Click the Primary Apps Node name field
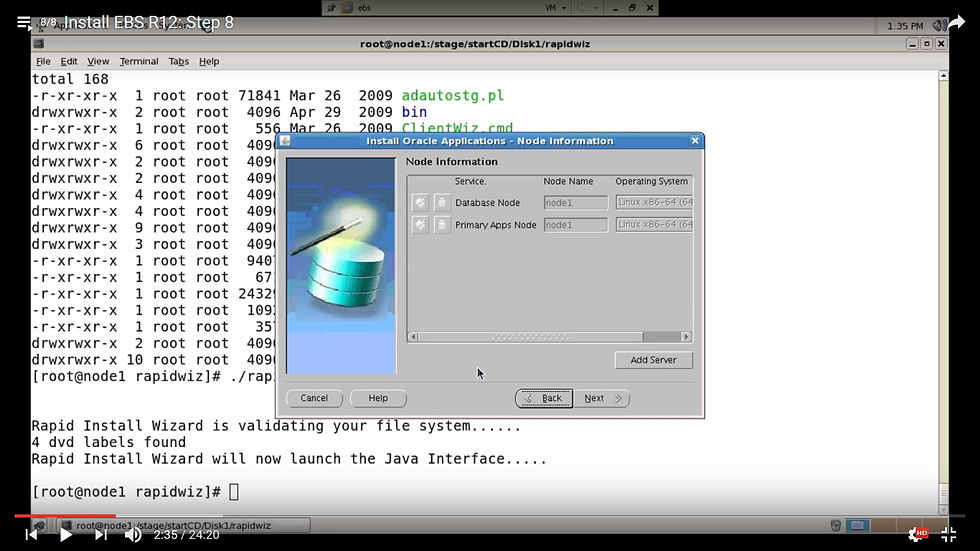980x551 pixels. click(576, 224)
